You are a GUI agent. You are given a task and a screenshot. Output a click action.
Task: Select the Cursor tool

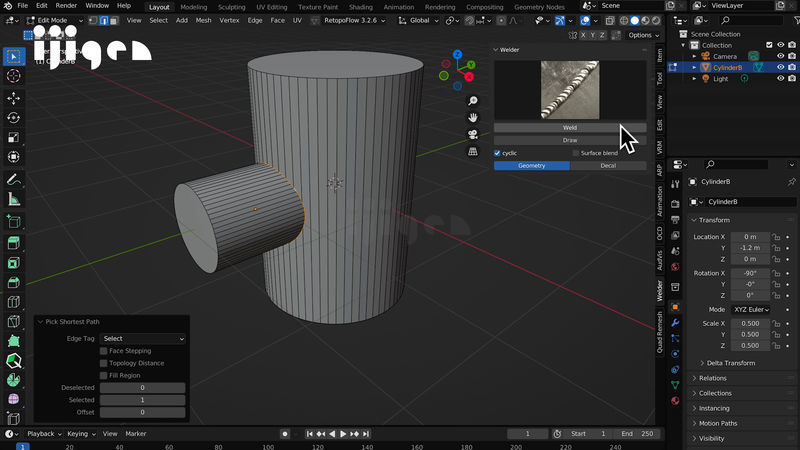coord(13,76)
